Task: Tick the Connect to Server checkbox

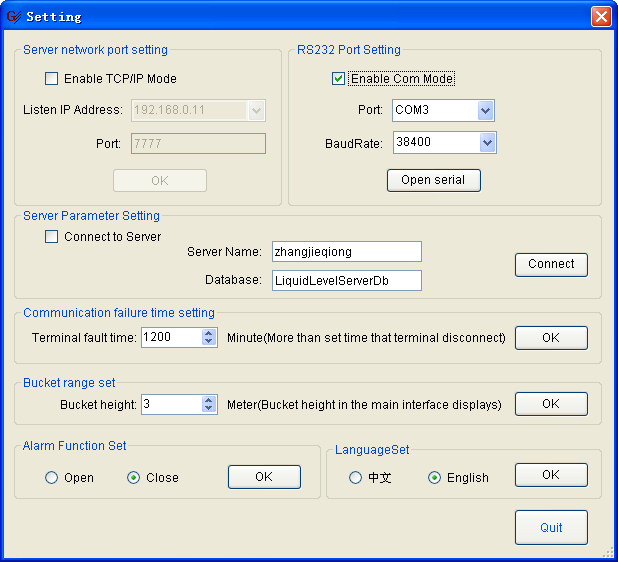Action: [x=52, y=237]
